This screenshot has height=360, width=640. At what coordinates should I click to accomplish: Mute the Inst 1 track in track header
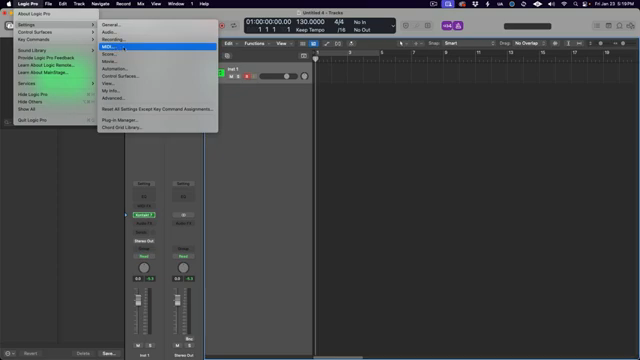pyautogui.click(x=231, y=76)
